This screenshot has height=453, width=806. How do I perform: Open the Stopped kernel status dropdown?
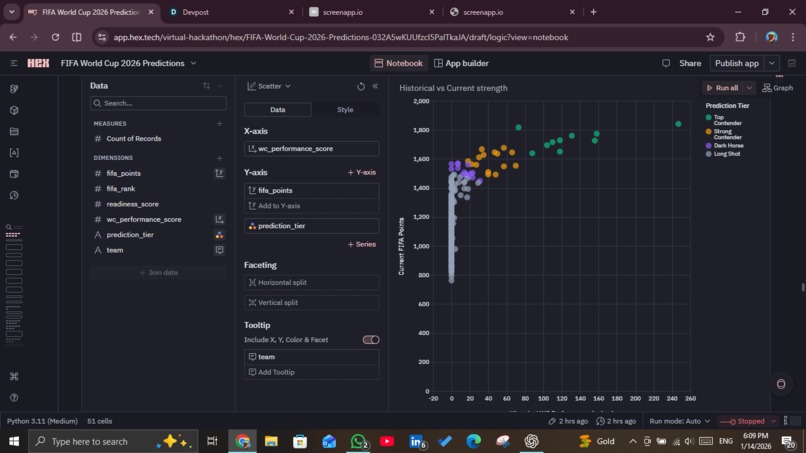[748, 421]
